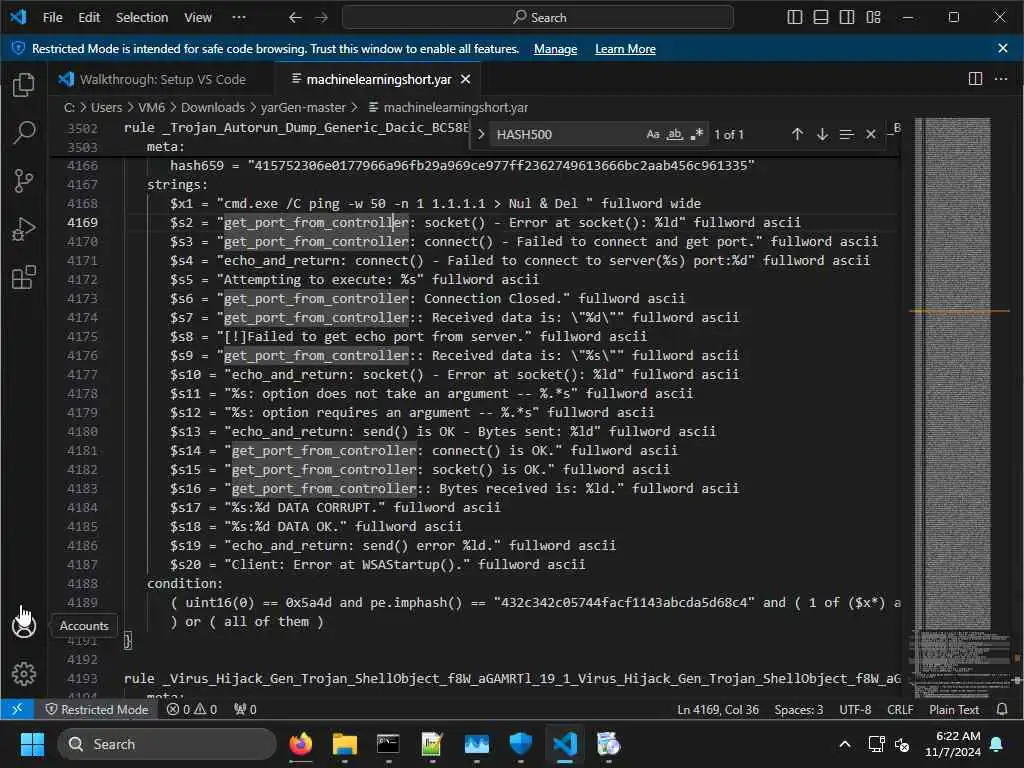1024x768 pixels.
Task: Open the View menu
Action: click(198, 18)
